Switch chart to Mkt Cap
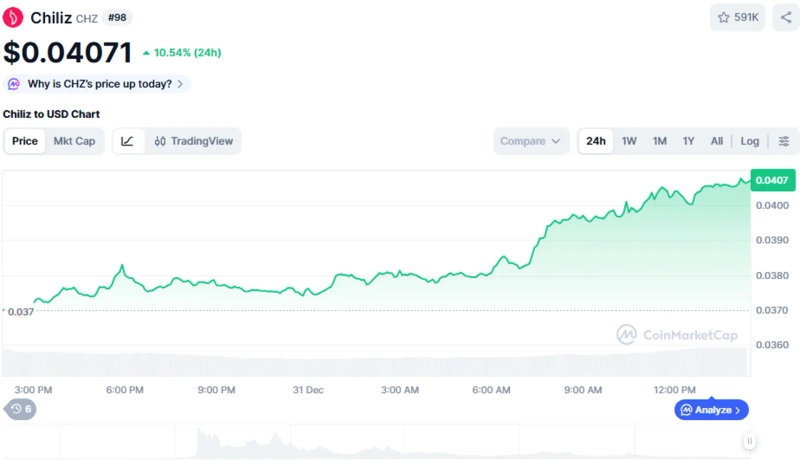Screen dimensions: 800x460 74,141
